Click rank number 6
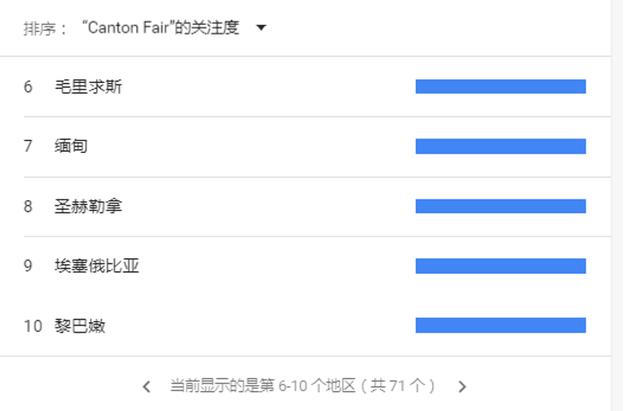The image size is (640, 411). pos(28,87)
